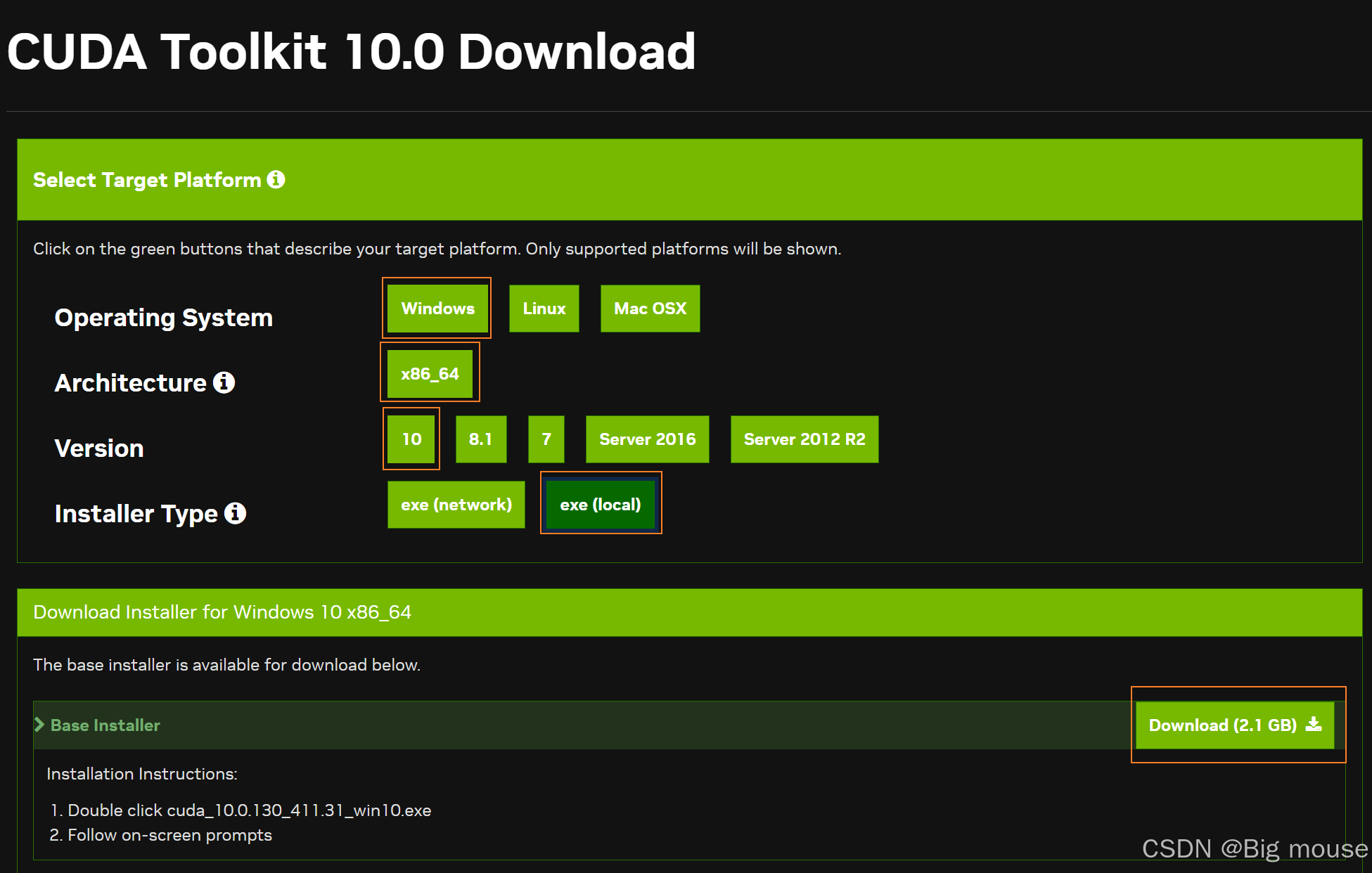
Task: Select Server 2012 R2 version
Action: pyautogui.click(x=804, y=439)
